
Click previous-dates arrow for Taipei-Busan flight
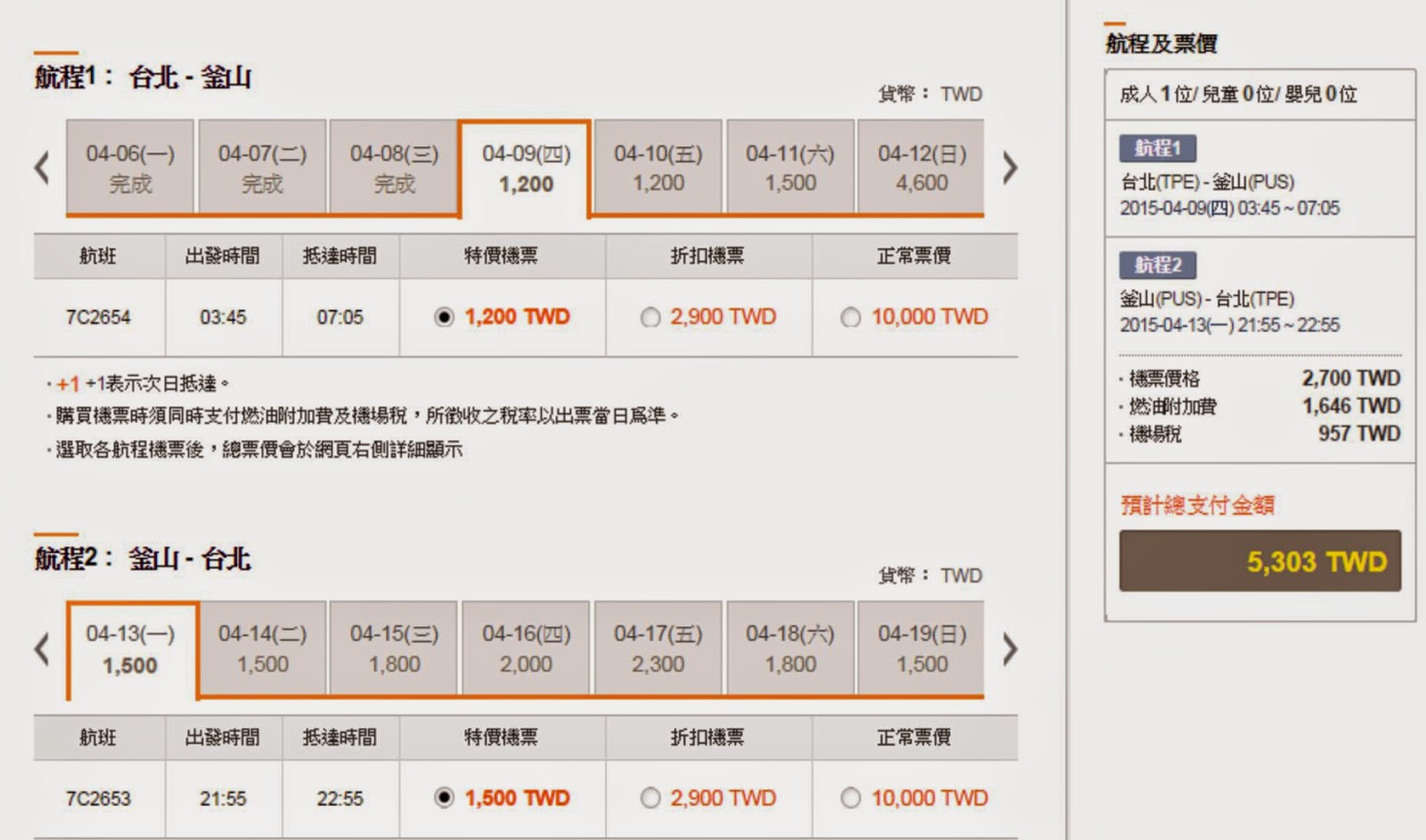click(42, 167)
